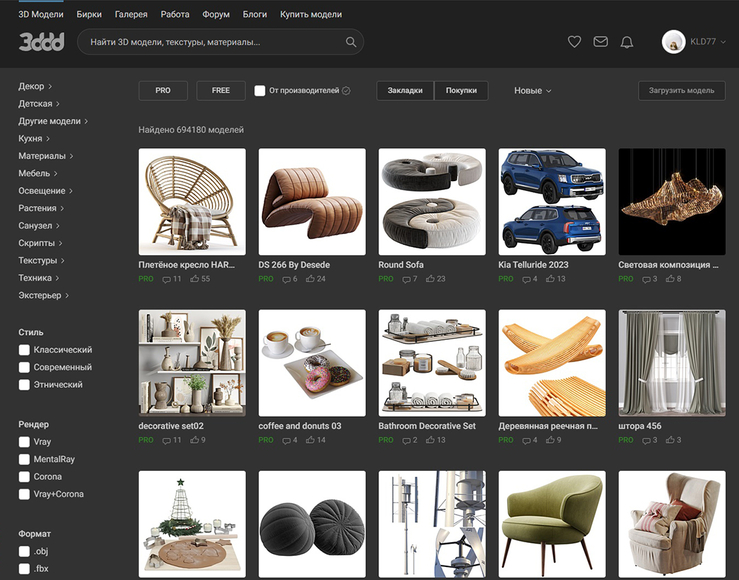Open notifications bell icon
The image size is (739, 580).
(627, 42)
